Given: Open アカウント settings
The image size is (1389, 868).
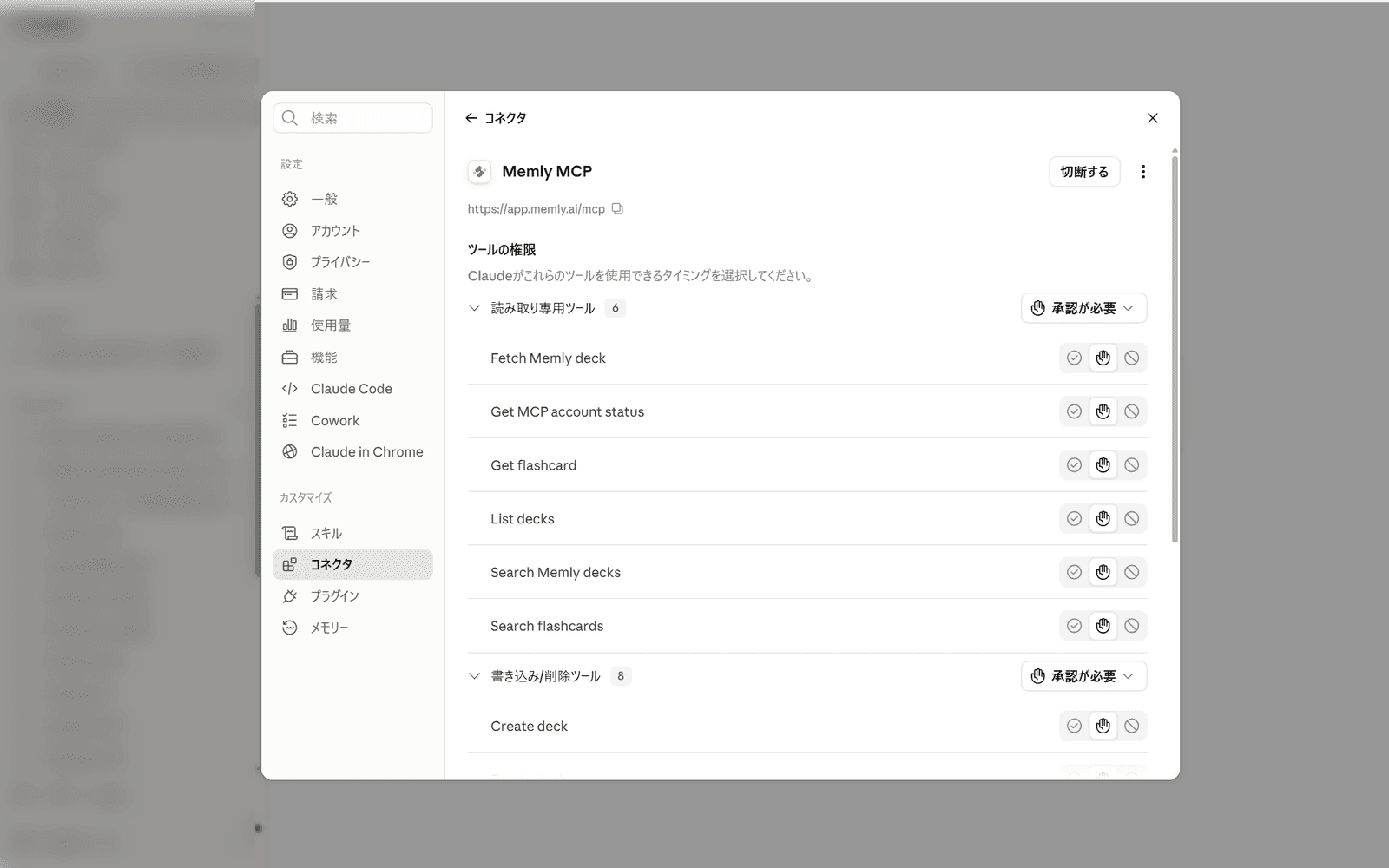Looking at the screenshot, I should coord(352,231).
